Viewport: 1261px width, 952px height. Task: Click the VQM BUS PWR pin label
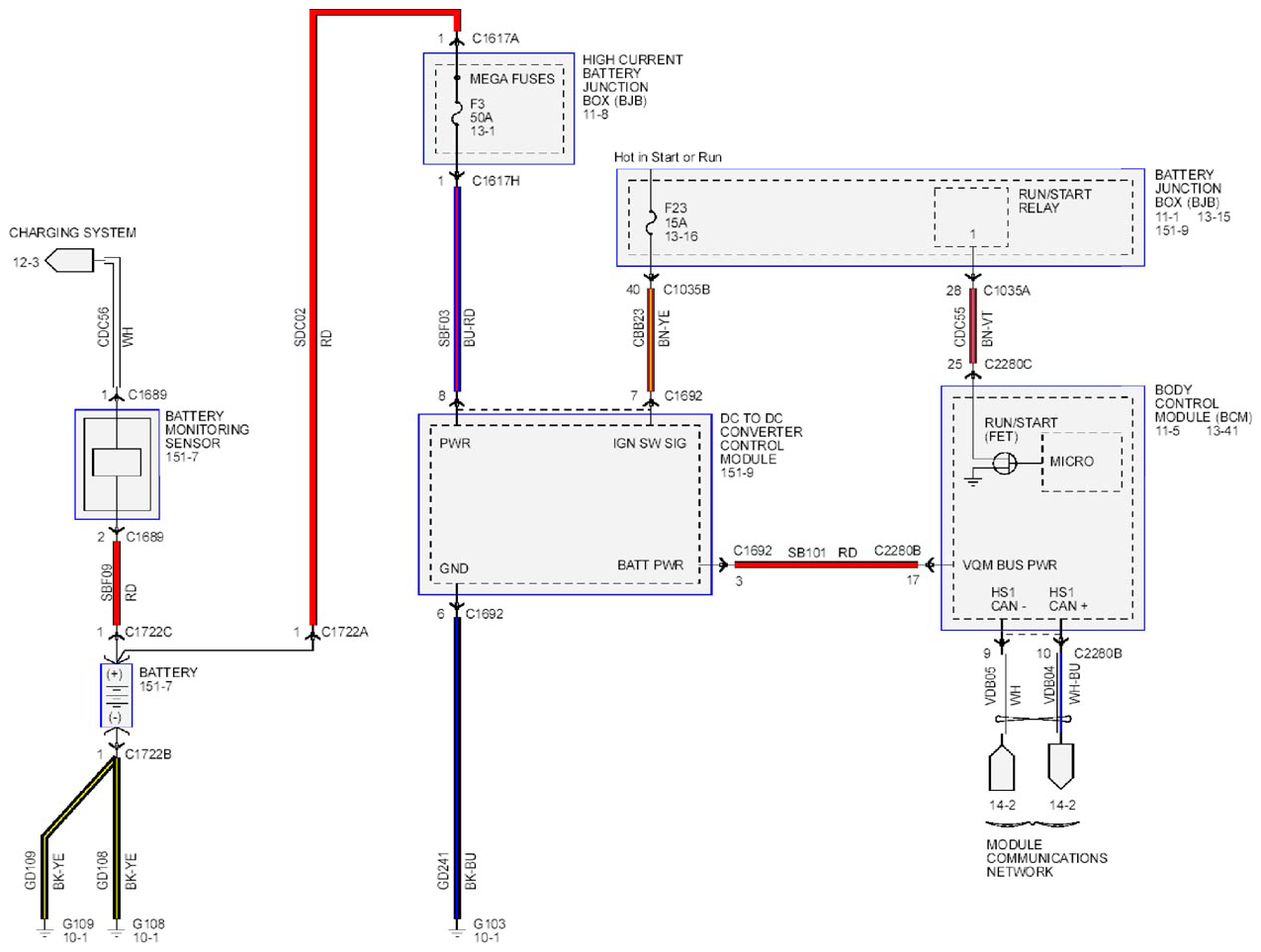click(1010, 564)
